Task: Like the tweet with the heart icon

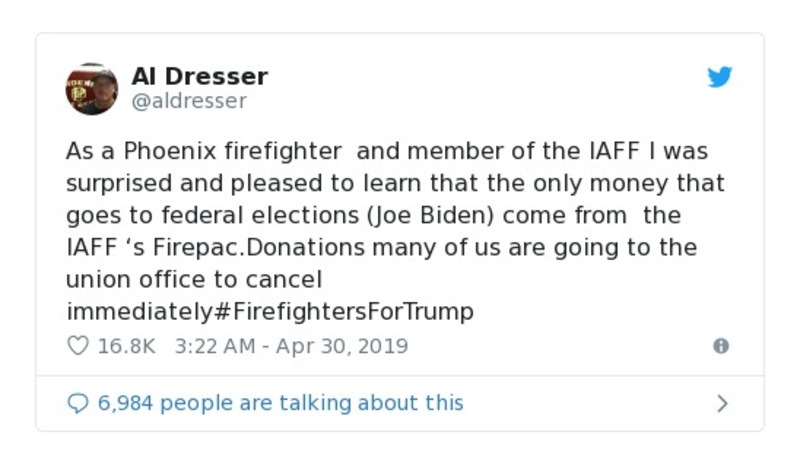Action: point(78,347)
